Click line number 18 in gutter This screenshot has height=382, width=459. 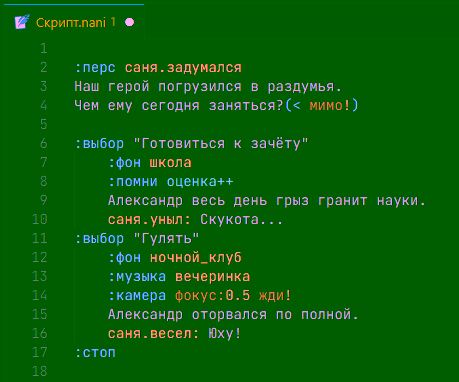tap(40, 371)
